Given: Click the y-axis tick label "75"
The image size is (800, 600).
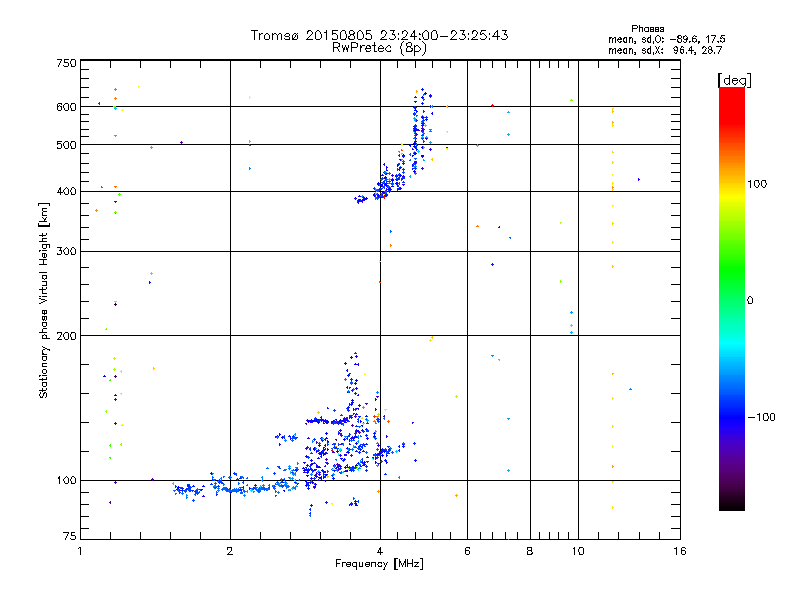Looking at the screenshot, I should coord(69,536).
